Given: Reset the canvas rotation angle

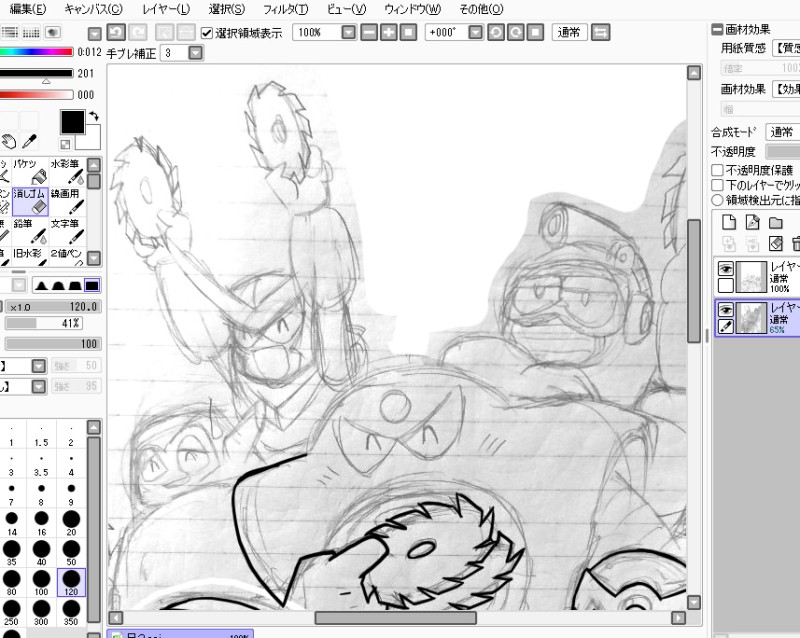Looking at the screenshot, I should coord(535,33).
